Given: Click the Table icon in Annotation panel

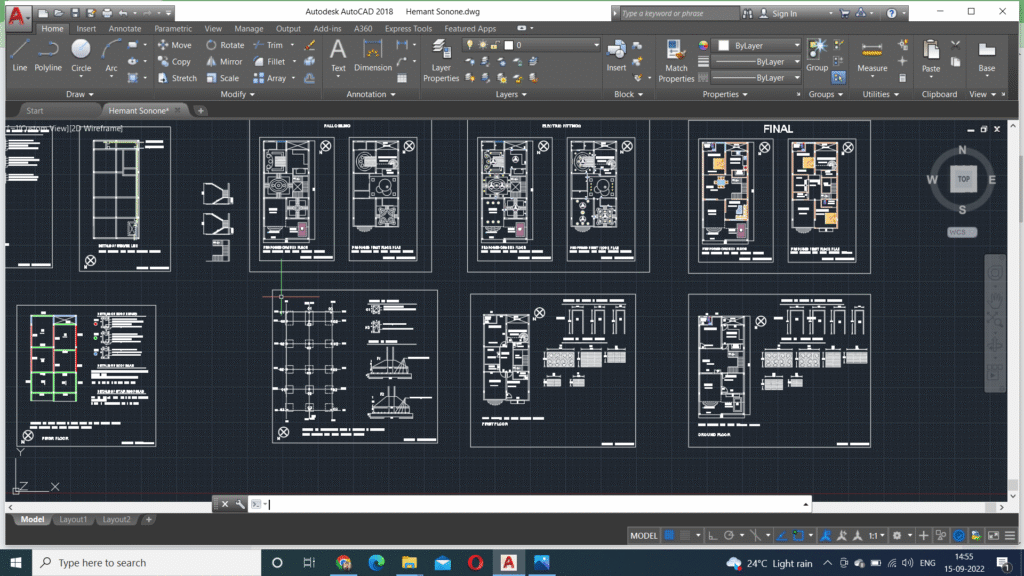Looking at the screenshot, I should [x=402, y=78].
